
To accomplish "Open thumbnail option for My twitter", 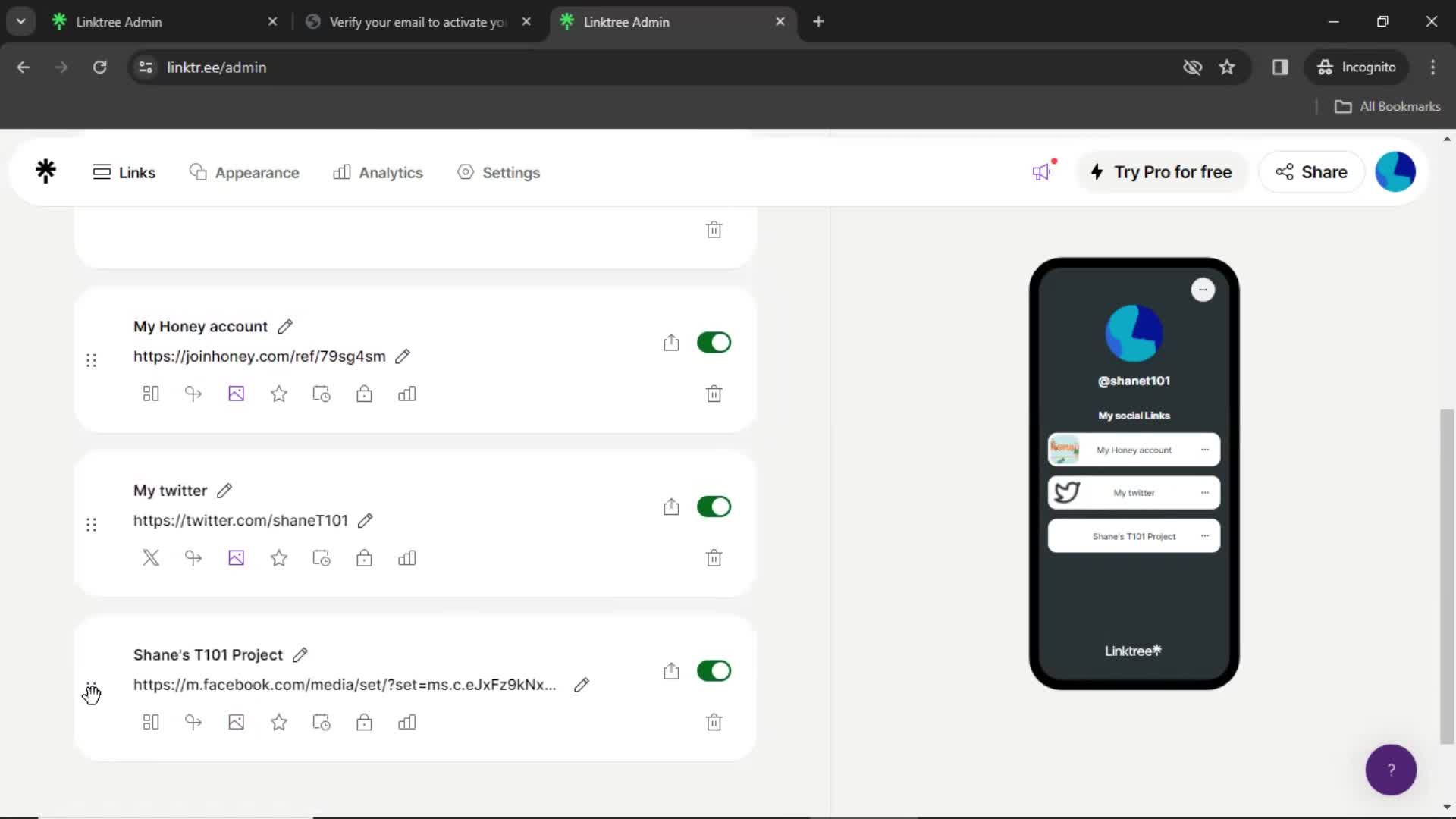I will [237, 558].
